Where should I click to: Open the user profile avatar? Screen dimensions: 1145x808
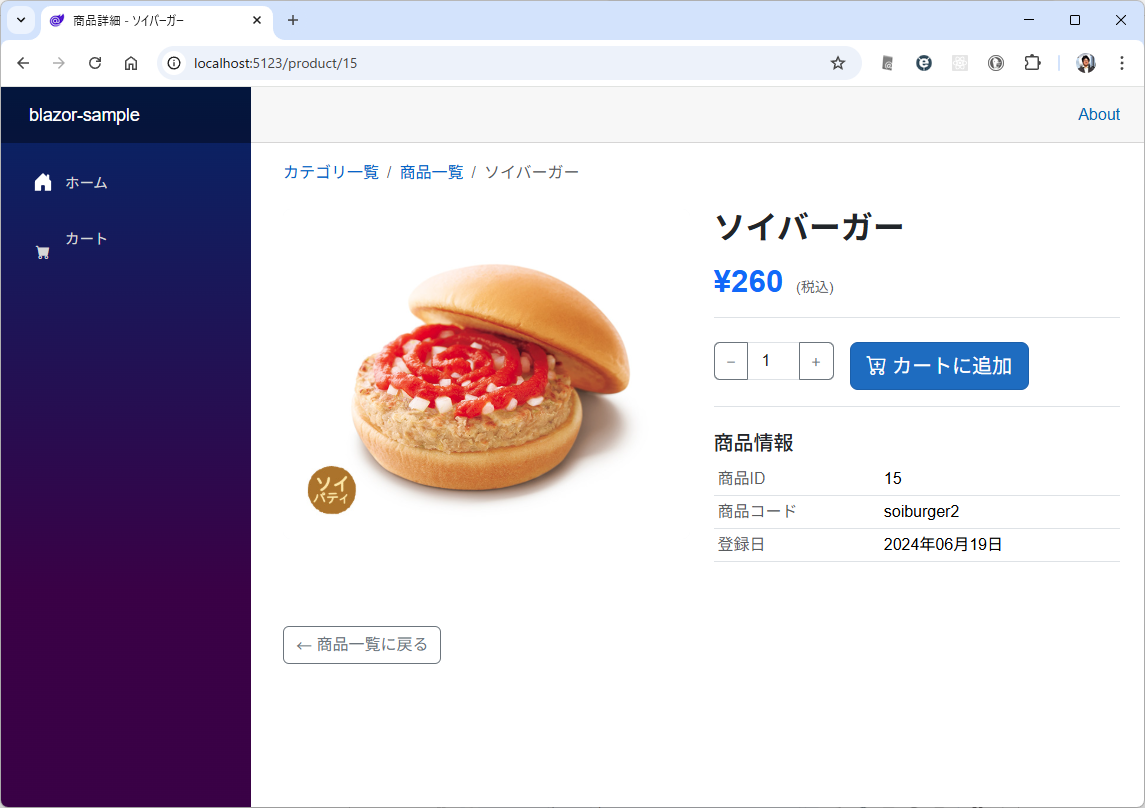[x=1086, y=64]
